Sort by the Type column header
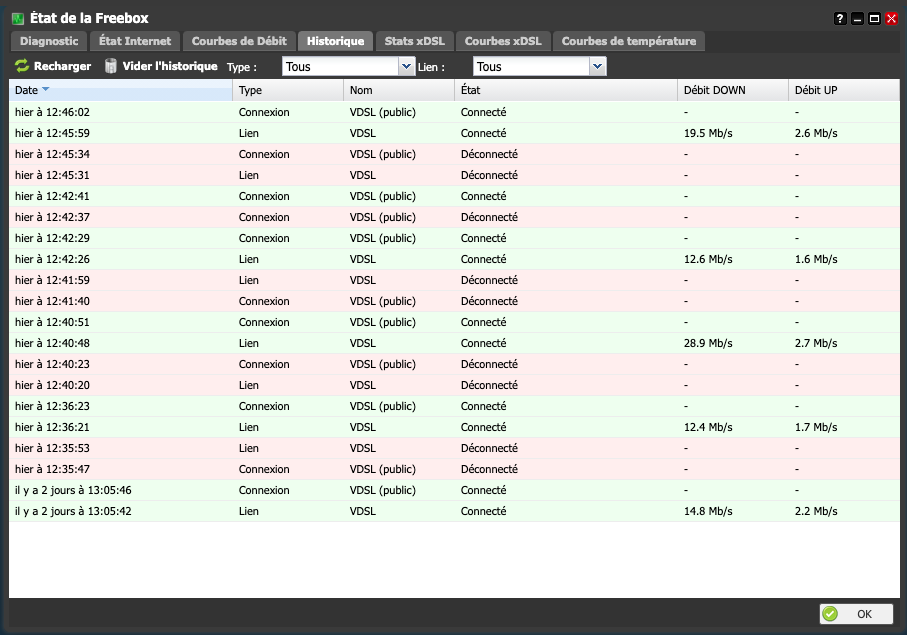Image resolution: width=907 pixels, height=635 pixels. coord(288,90)
